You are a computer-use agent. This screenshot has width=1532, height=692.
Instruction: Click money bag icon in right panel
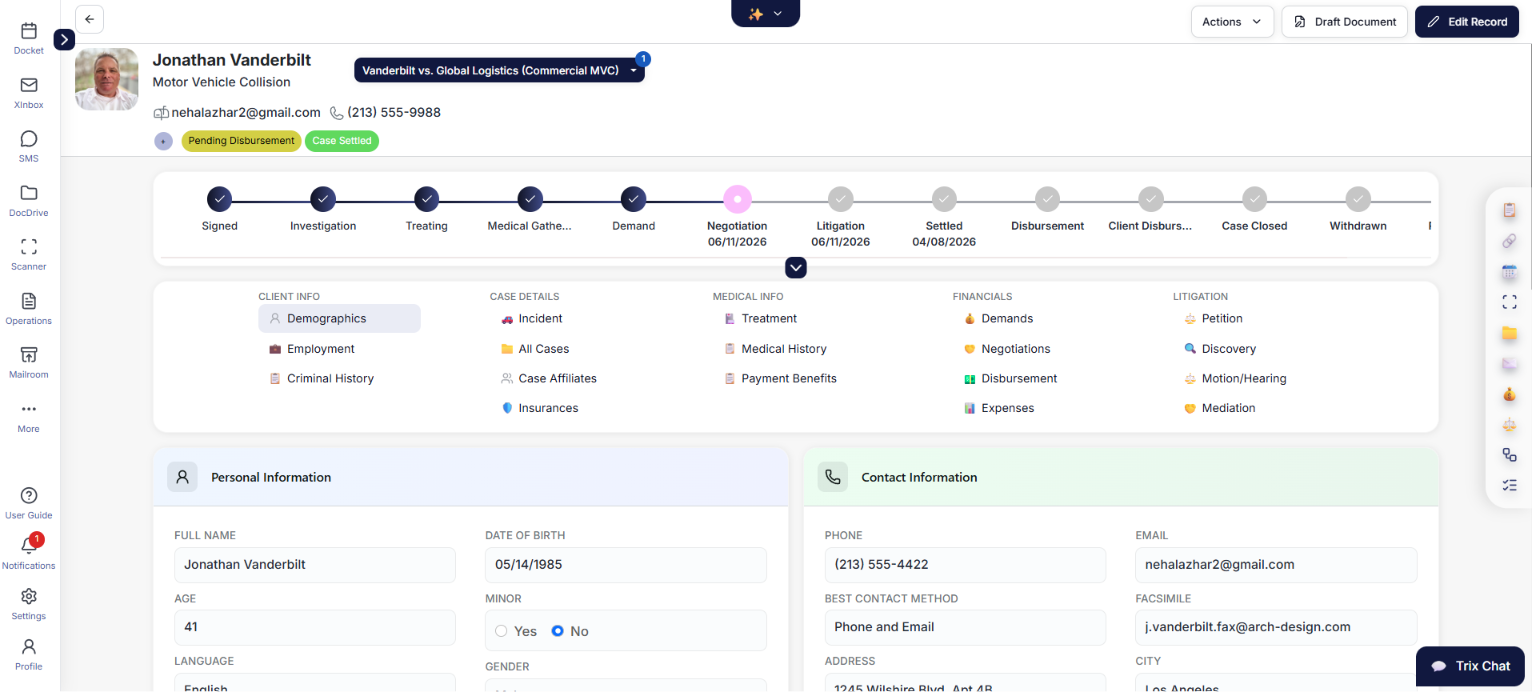click(x=1509, y=394)
